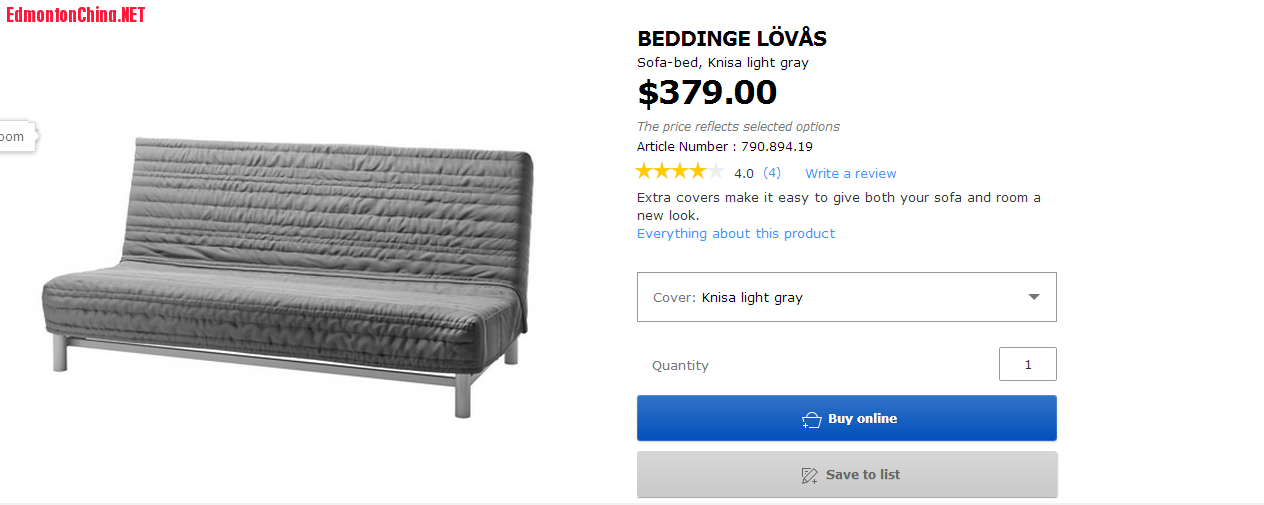Pick the fourth yellow rating star
1264x505 pixels.
698,172
